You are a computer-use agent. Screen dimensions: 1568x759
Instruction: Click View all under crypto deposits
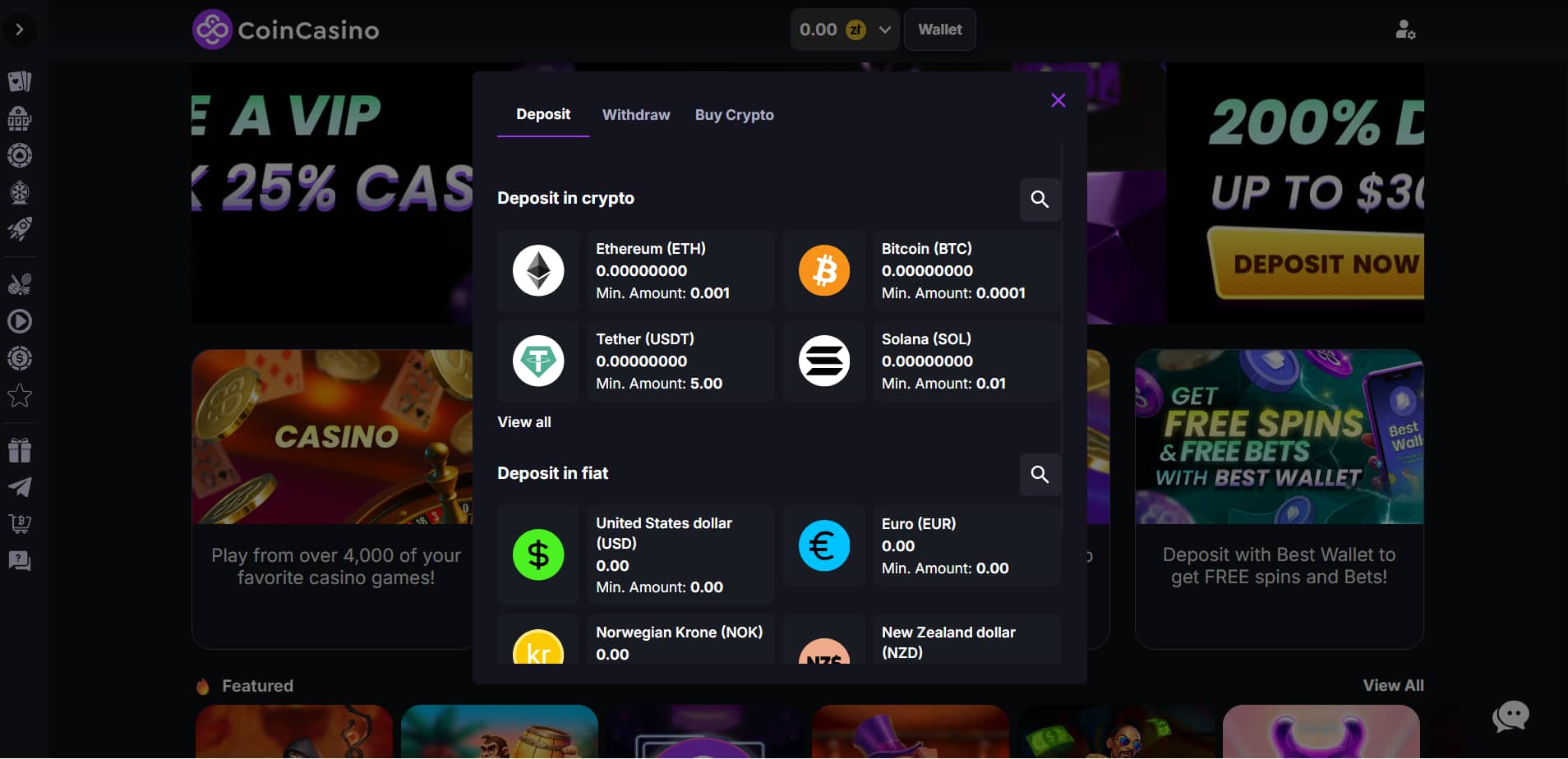click(524, 422)
